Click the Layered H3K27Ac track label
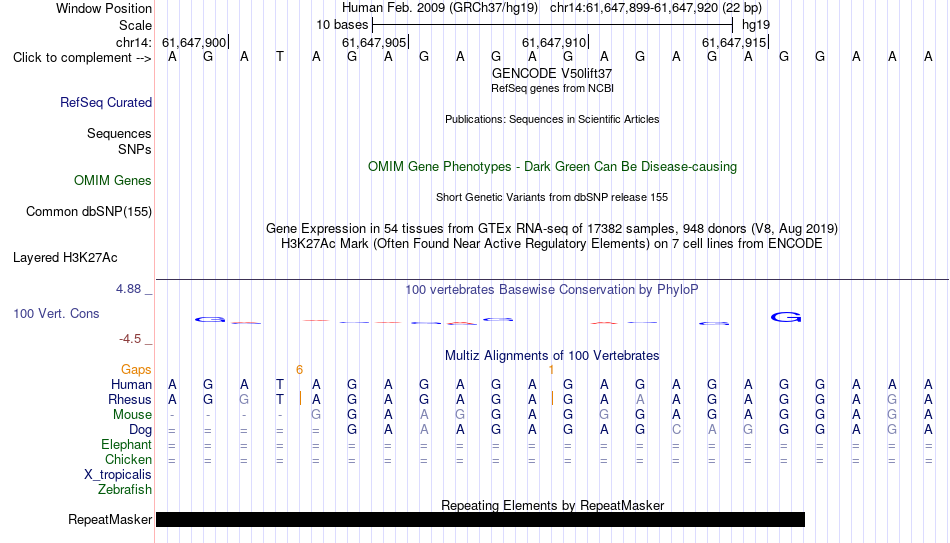Viewport: 950px width, 543px height. 65,258
